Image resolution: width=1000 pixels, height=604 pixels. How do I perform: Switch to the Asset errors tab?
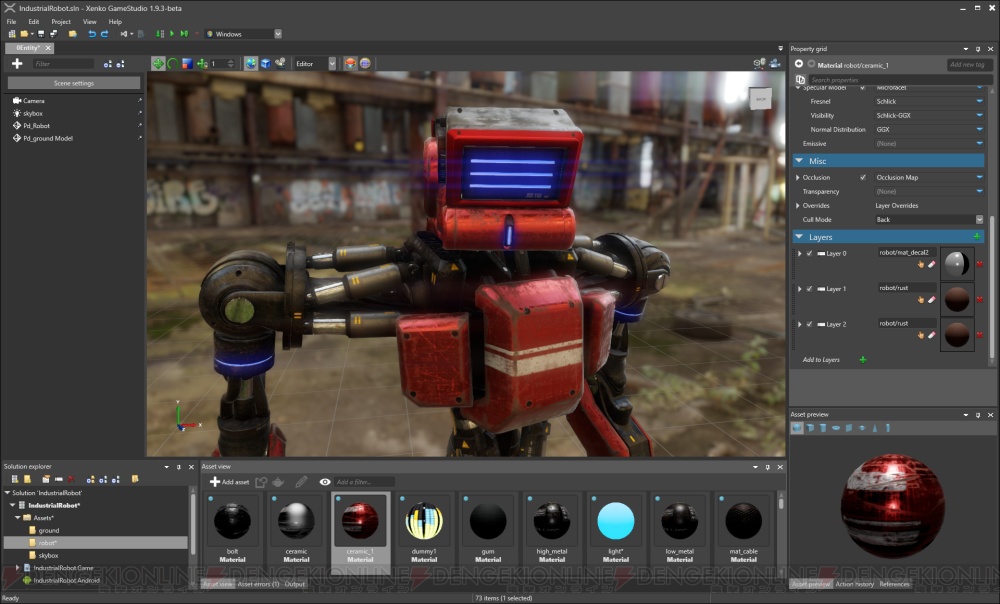coord(258,584)
